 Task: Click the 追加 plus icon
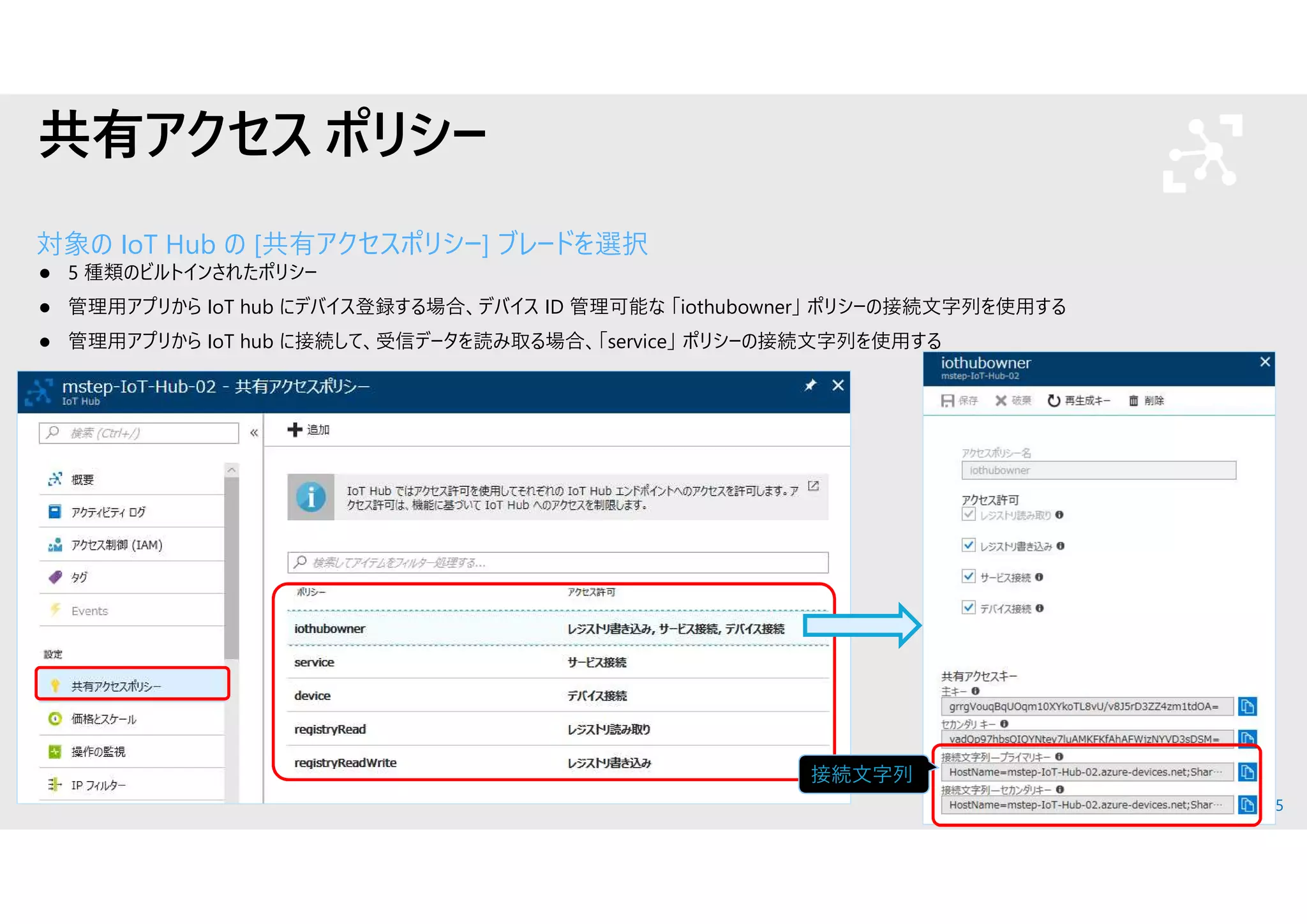tap(294, 430)
